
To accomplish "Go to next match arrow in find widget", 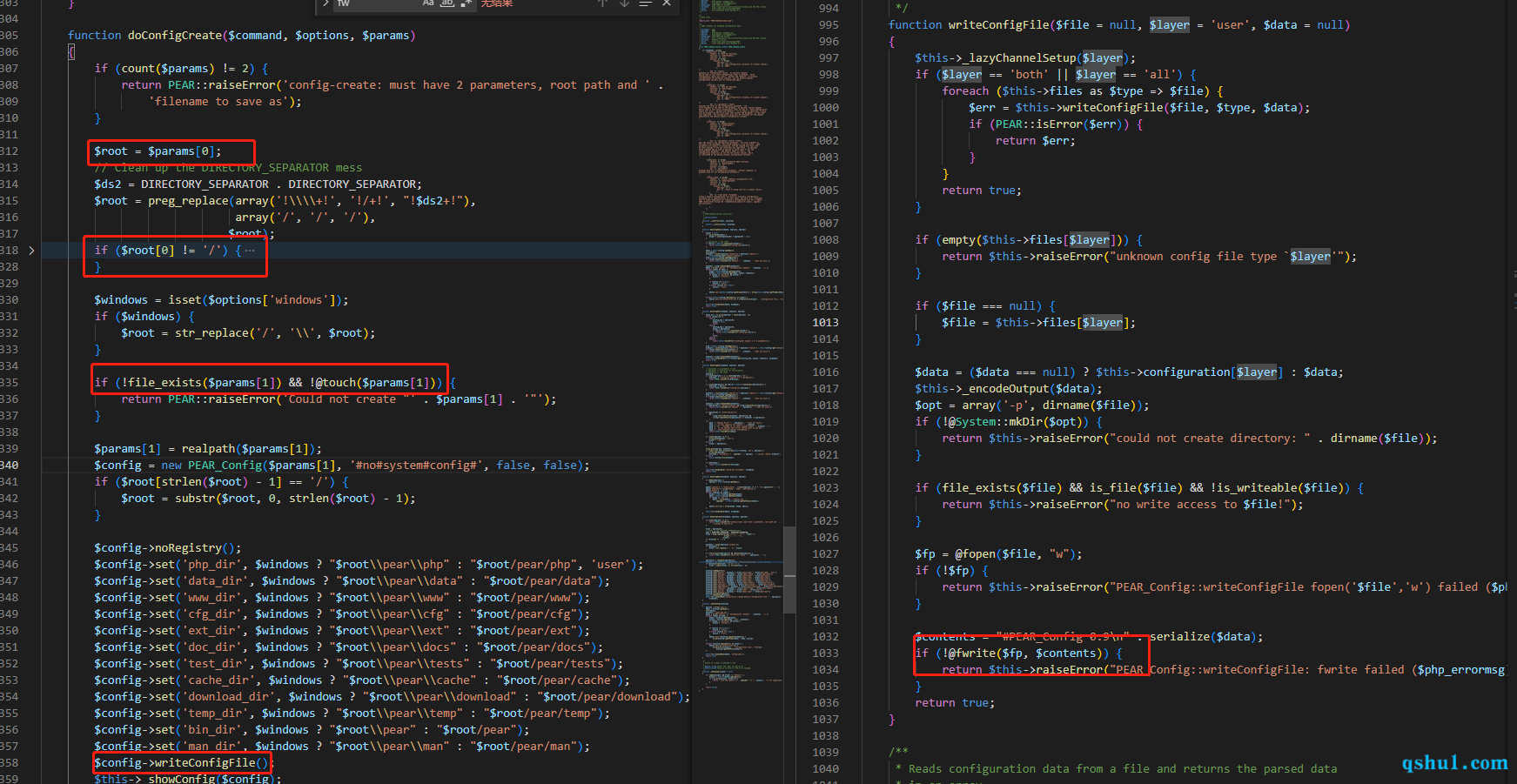I will coord(624,3).
